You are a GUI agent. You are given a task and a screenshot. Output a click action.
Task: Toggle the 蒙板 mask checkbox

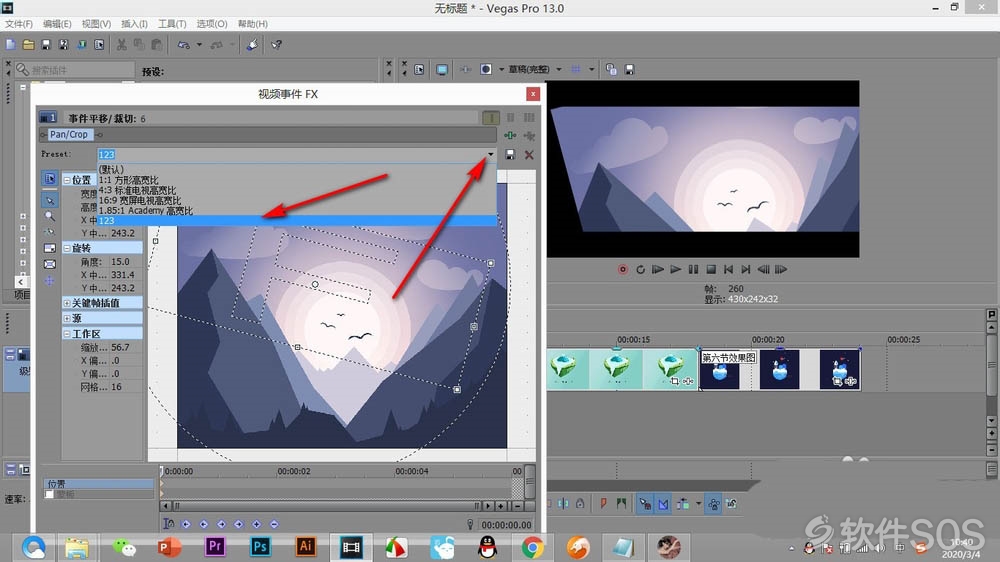tap(49, 494)
